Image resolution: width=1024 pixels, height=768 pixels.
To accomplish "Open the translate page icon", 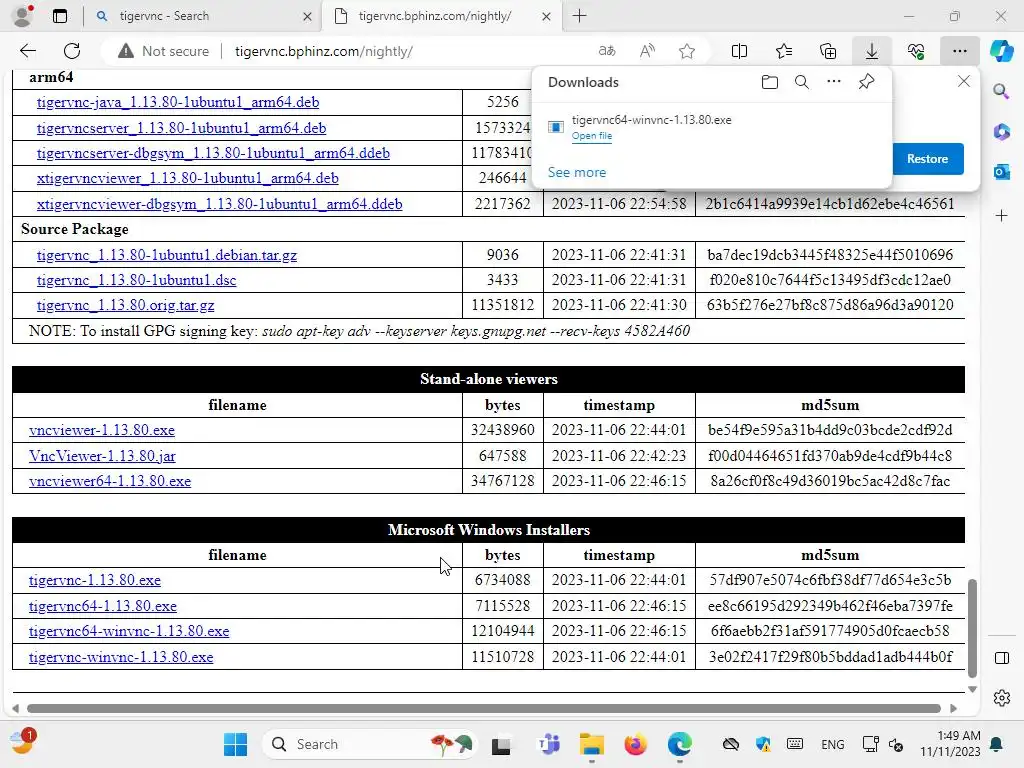I will (x=607, y=51).
